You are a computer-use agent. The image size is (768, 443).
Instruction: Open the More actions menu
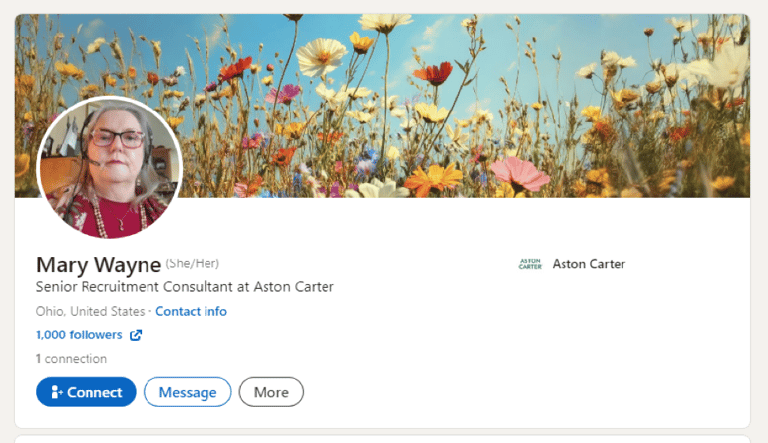click(x=271, y=392)
